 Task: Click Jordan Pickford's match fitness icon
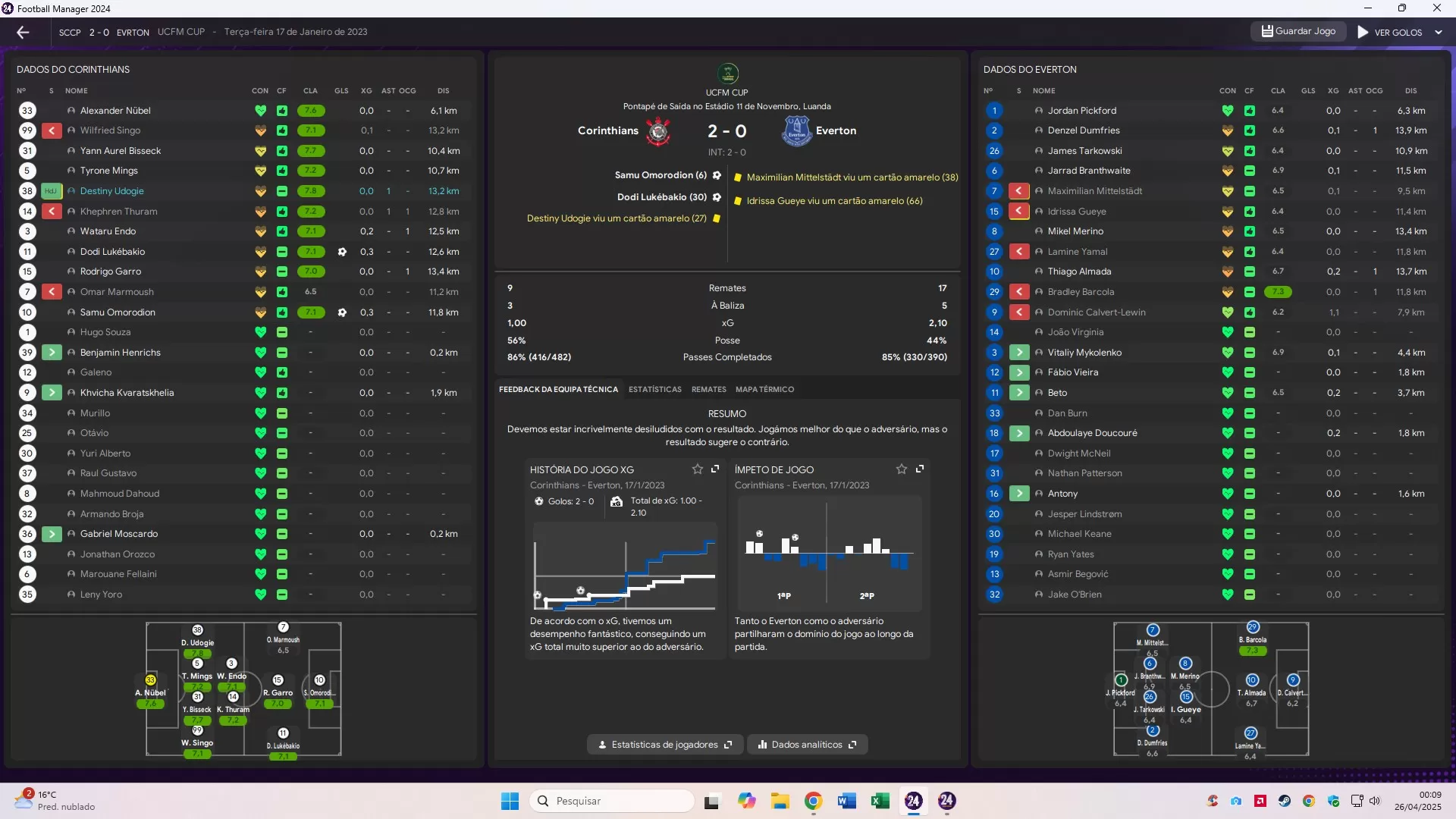pyautogui.click(x=1249, y=111)
